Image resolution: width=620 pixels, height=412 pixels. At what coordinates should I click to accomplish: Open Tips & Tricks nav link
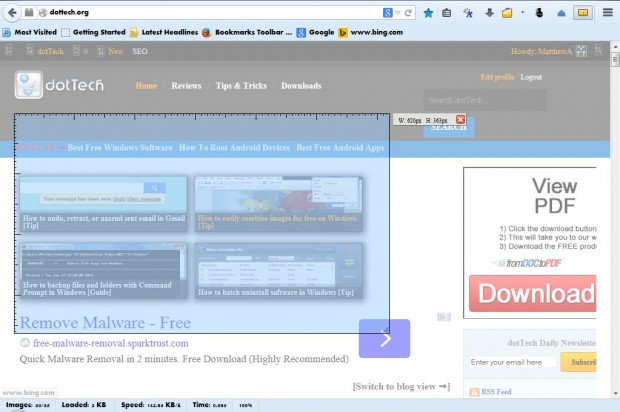click(x=241, y=86)
